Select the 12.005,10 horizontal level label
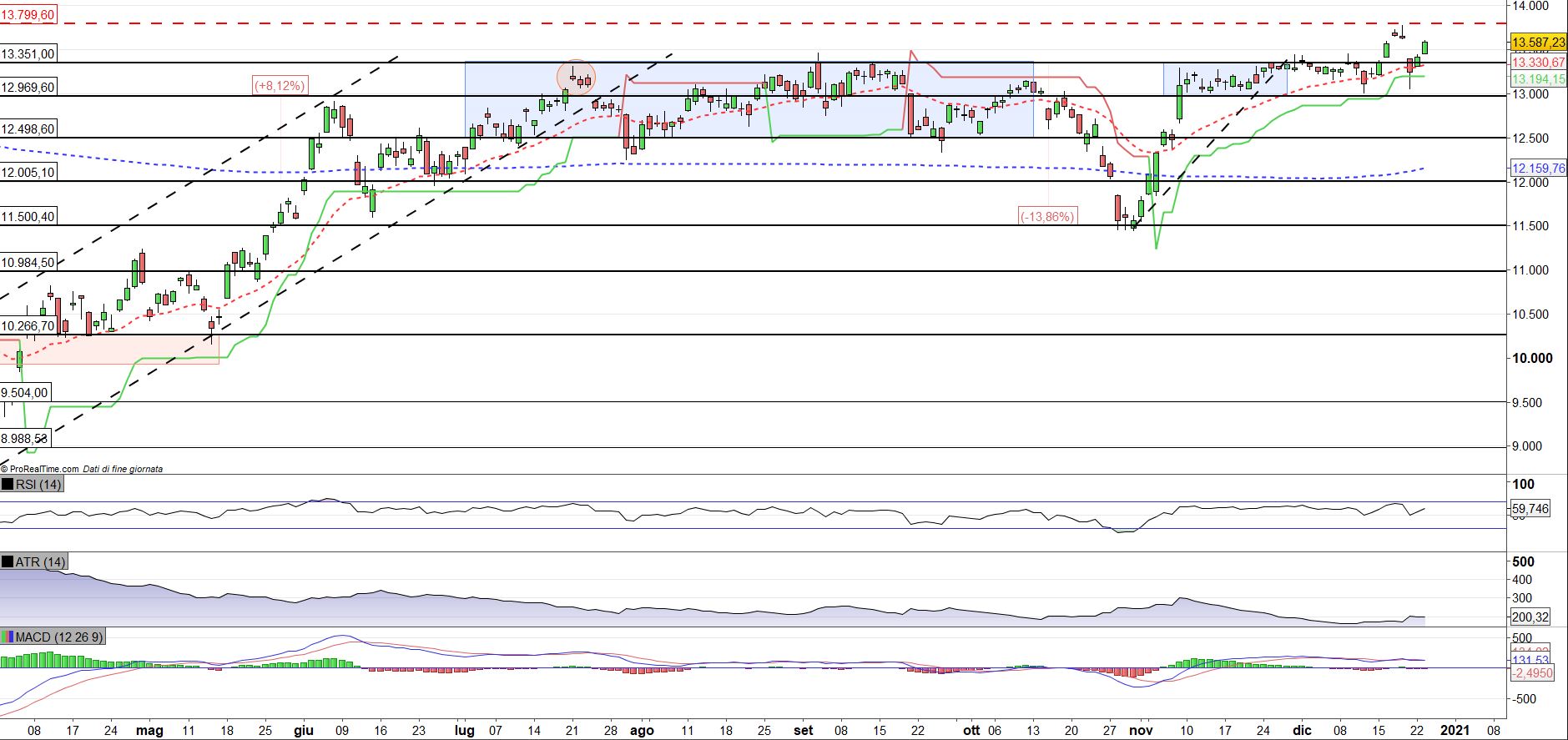1568x740 pixels. coord(28,173)
